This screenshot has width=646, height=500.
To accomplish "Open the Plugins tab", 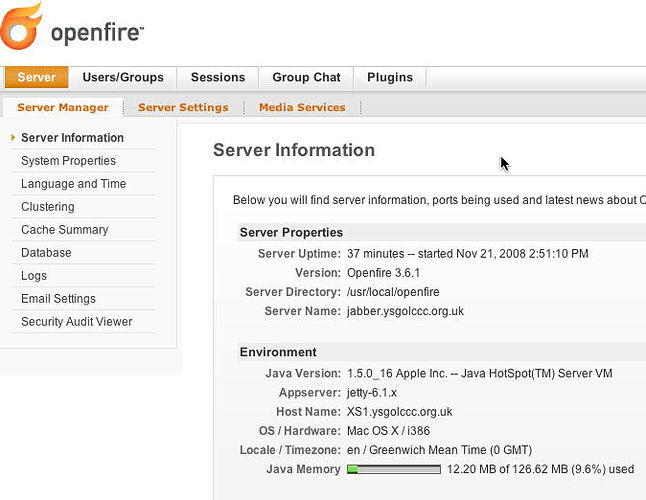I will (390, 77).
